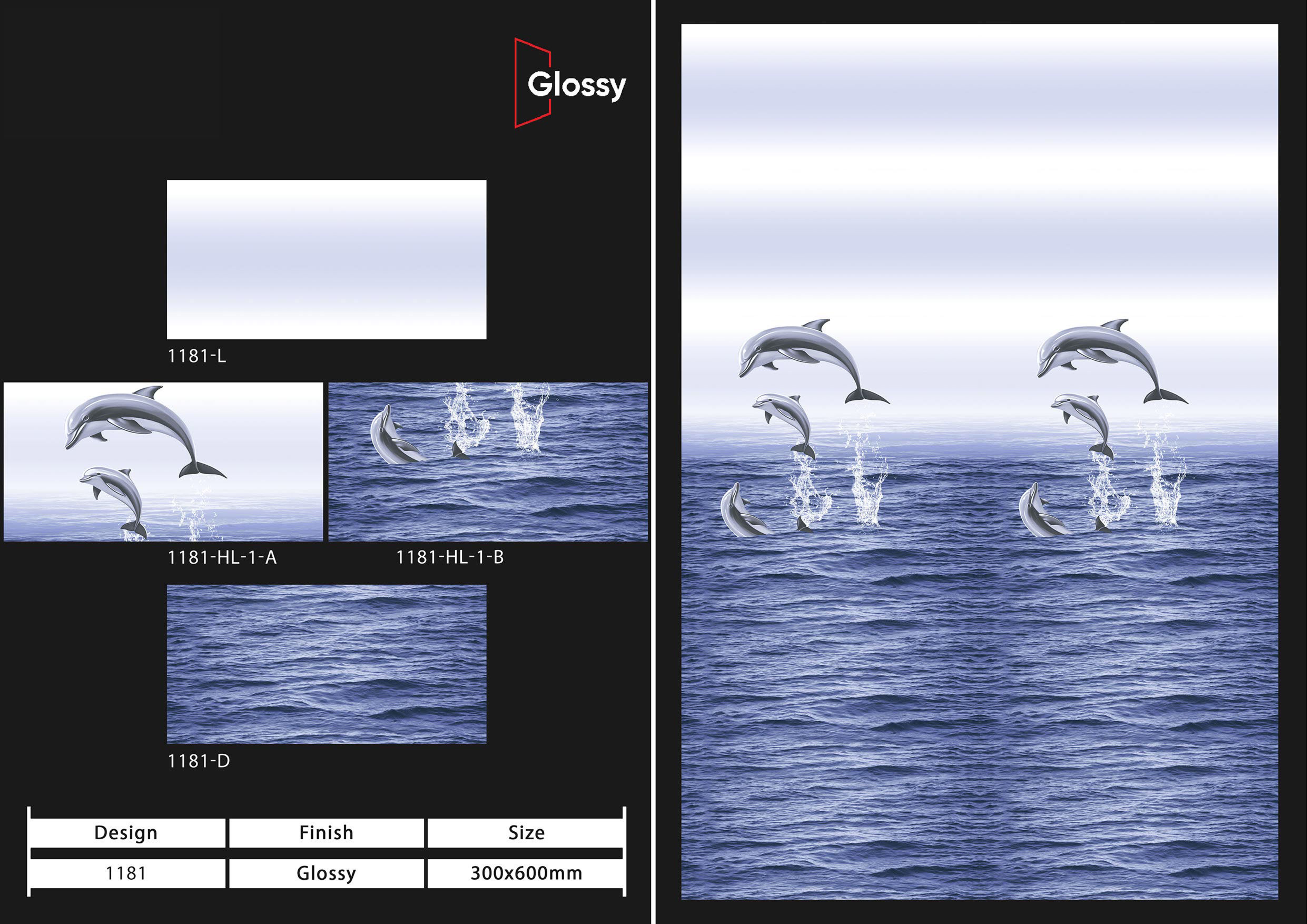
Task: Select the 1181-D dark ocean tile thumbnail
Action: [x=326, y=664]
